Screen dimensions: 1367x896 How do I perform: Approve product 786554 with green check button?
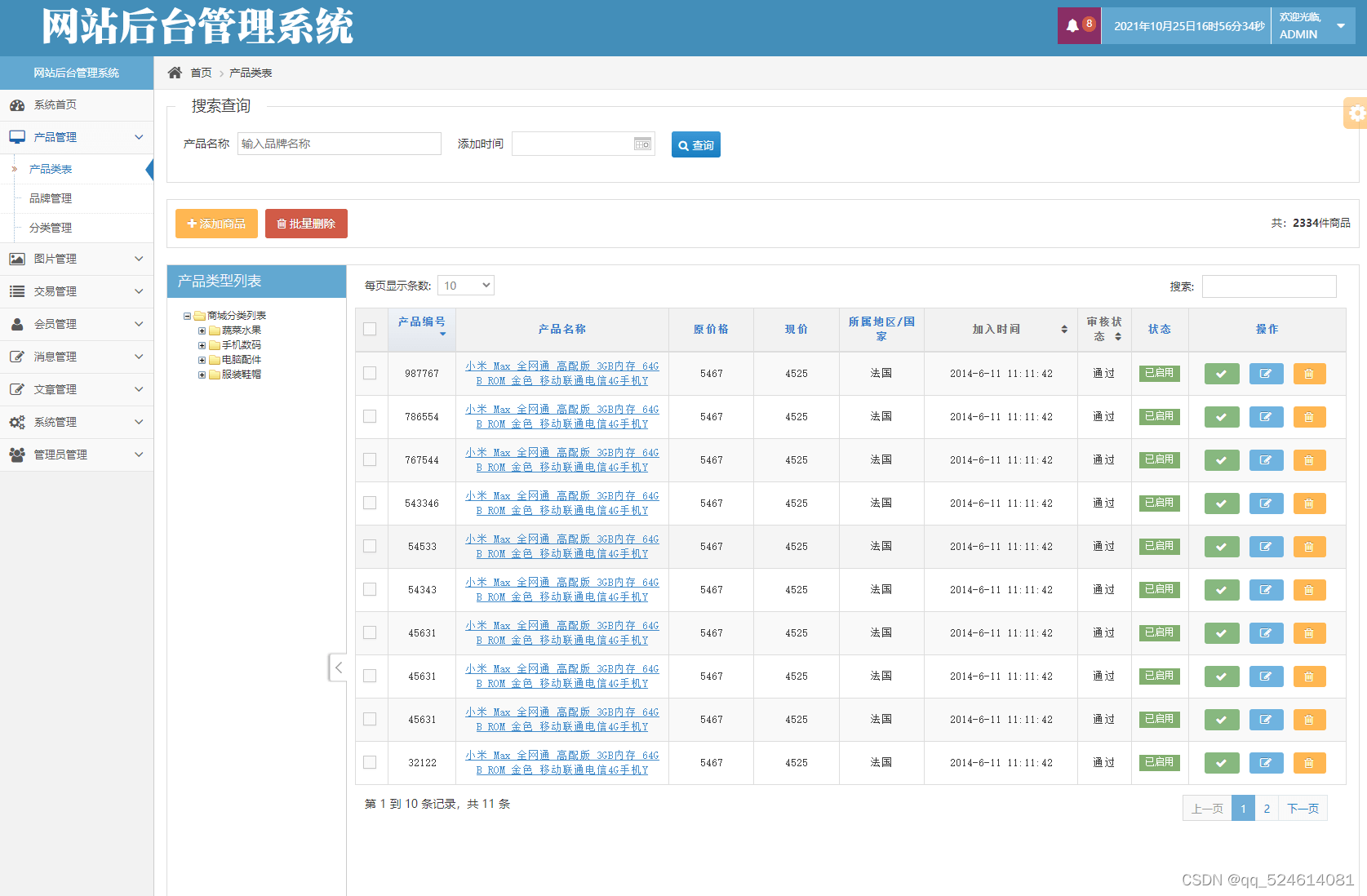pos(1222,417)
